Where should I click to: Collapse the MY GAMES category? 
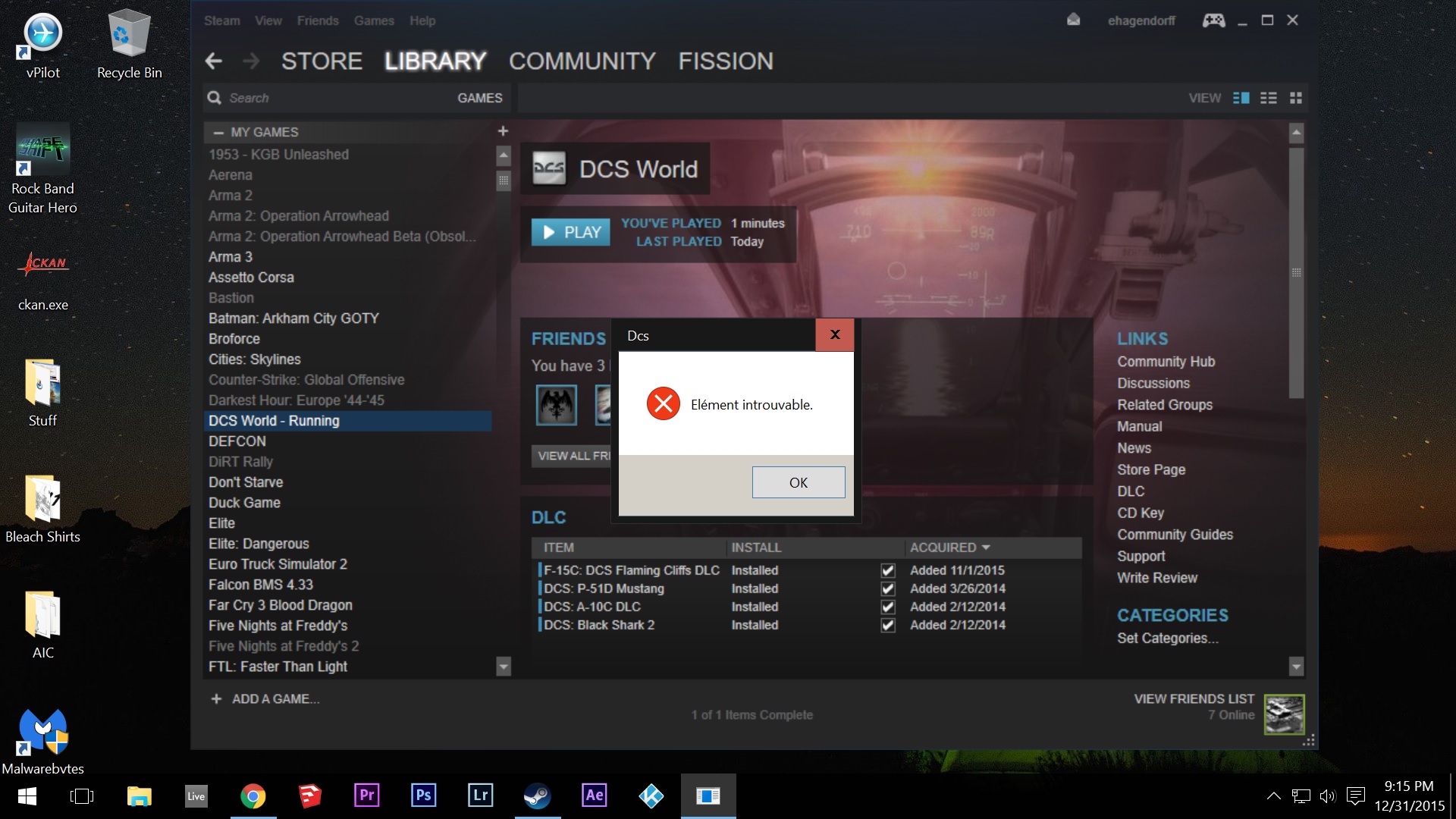pos(218,132)
